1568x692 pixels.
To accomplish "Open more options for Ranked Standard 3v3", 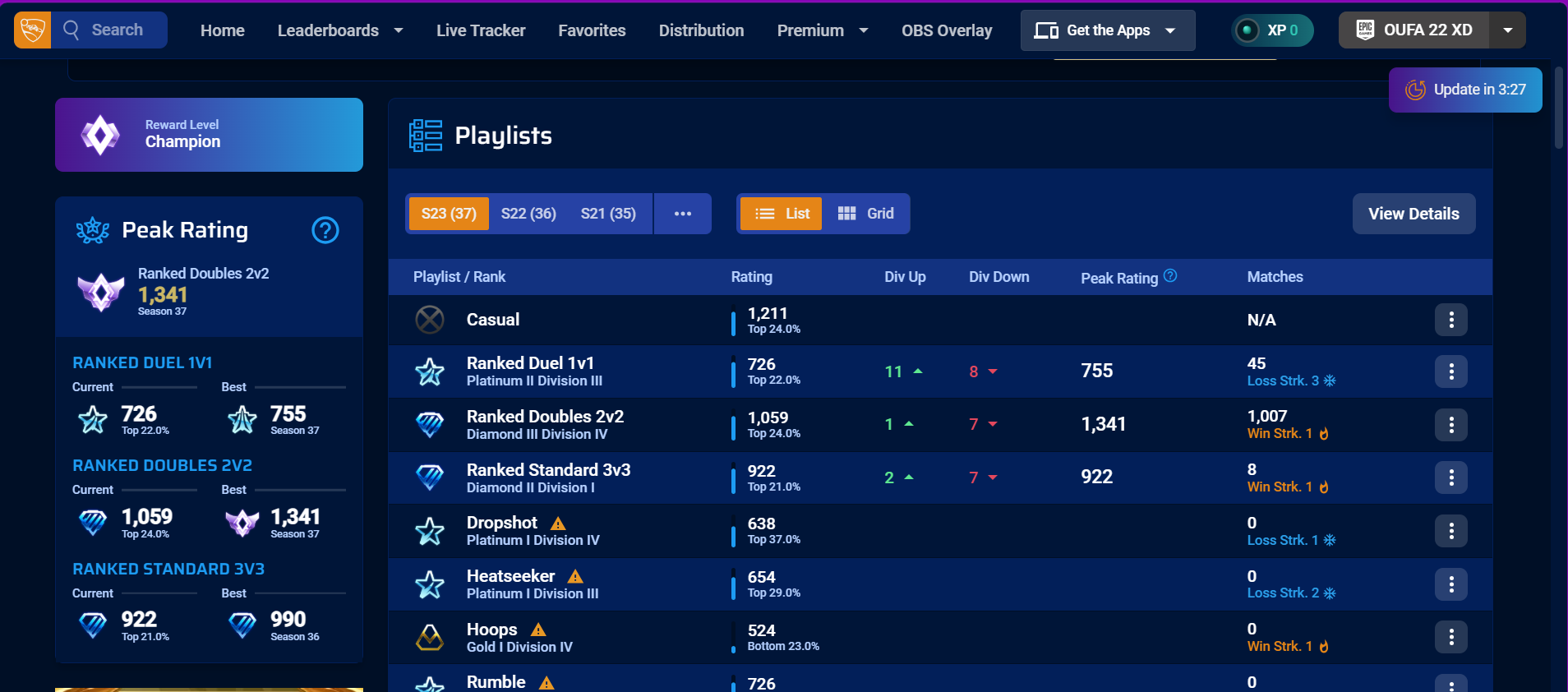I will tap(1451, 477).
